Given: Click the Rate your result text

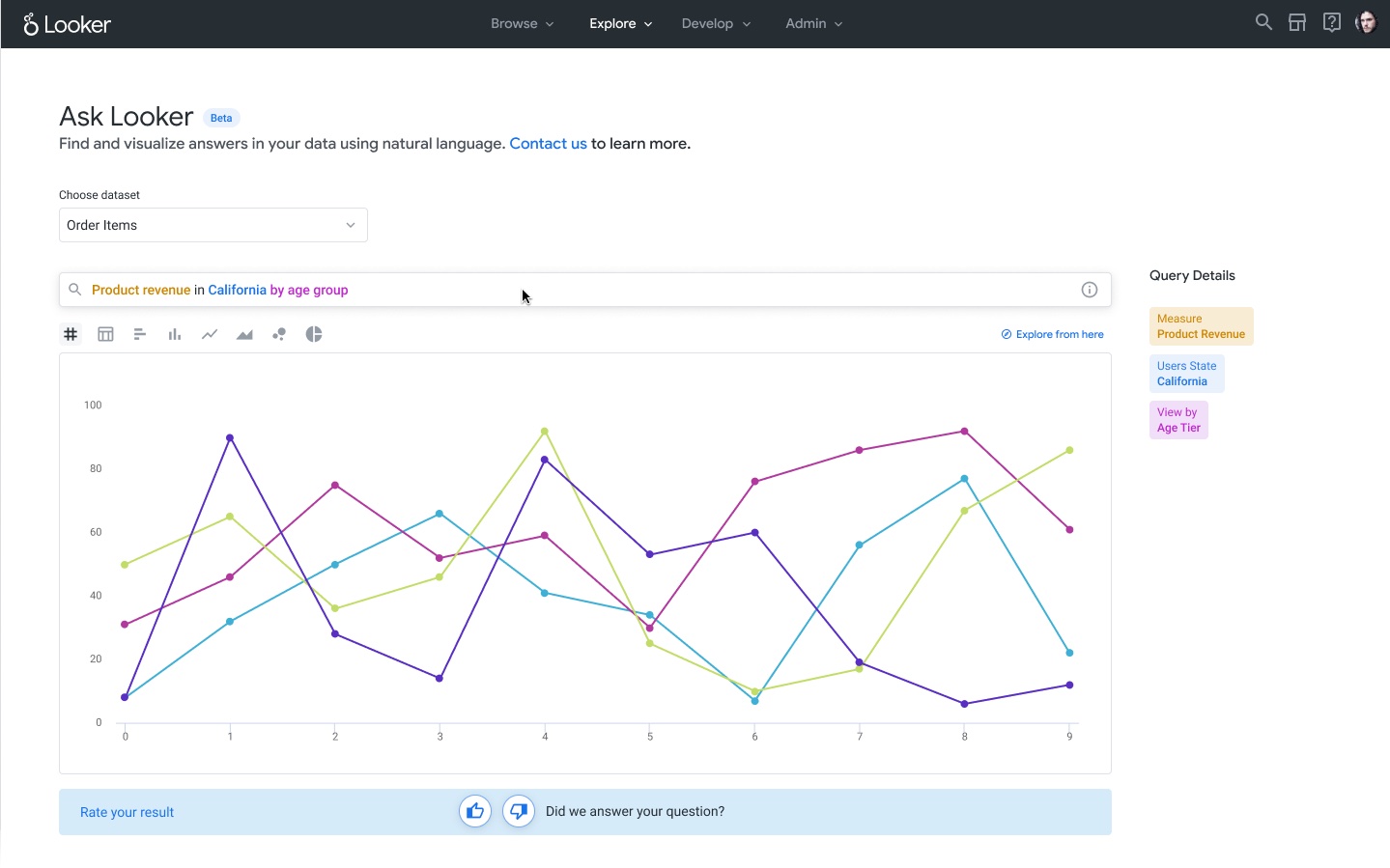Looking at the screenshot, I should (x=127, y=812).
